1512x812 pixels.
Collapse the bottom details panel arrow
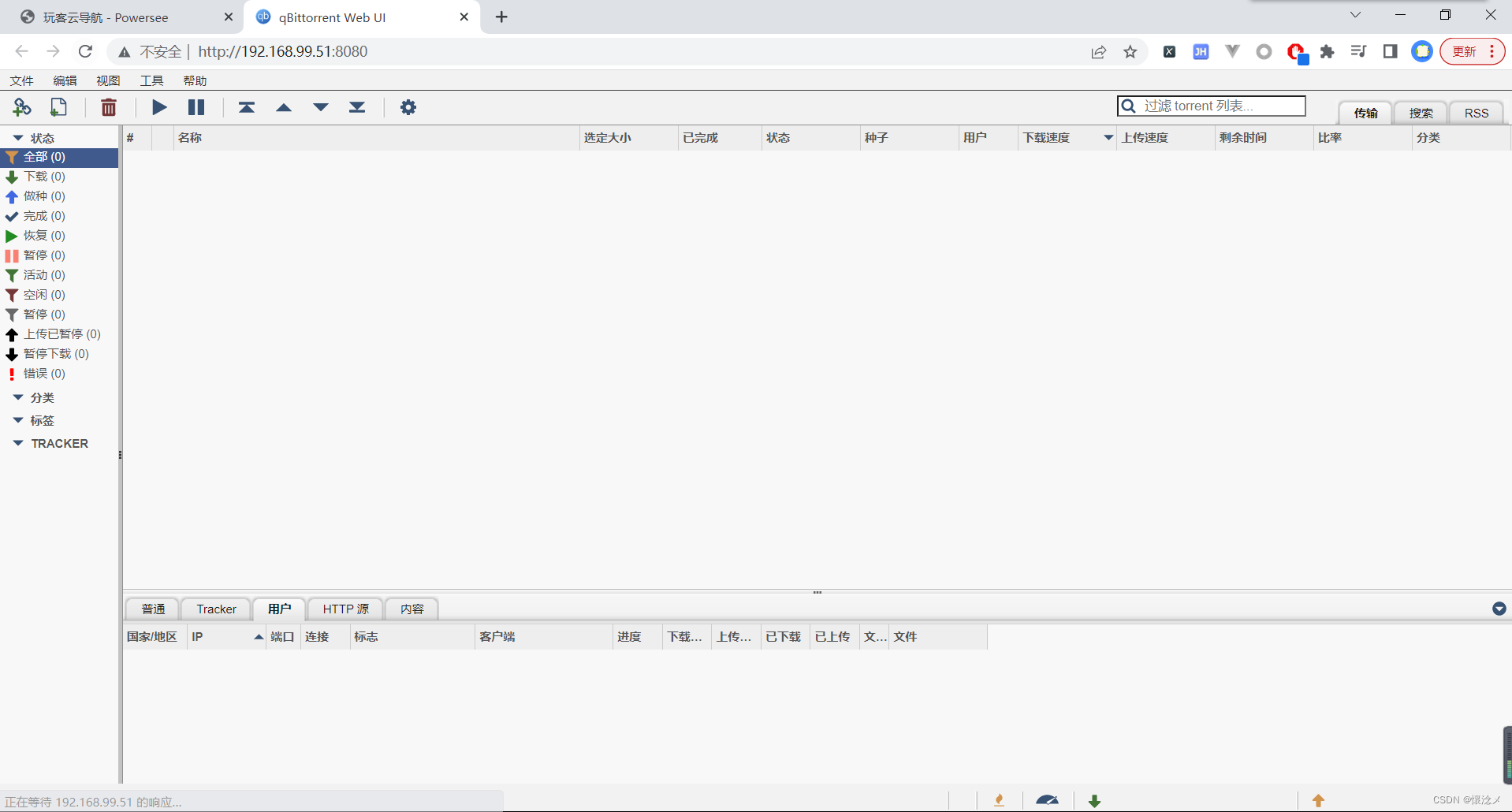[1499, 609]
